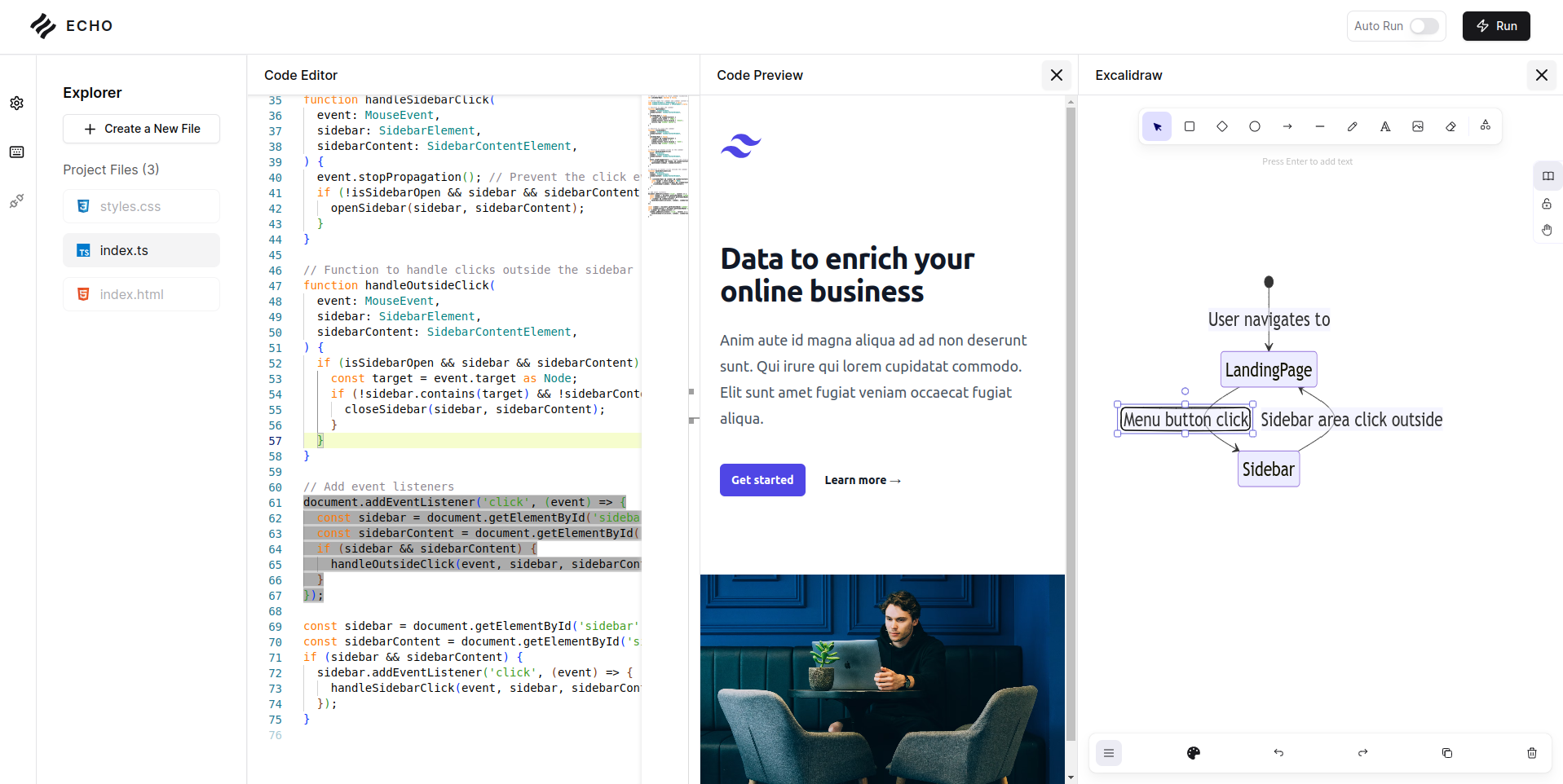Click the Insert image tool
The width and height of the screenshot is (1563, 784).
coord(1418,126)
